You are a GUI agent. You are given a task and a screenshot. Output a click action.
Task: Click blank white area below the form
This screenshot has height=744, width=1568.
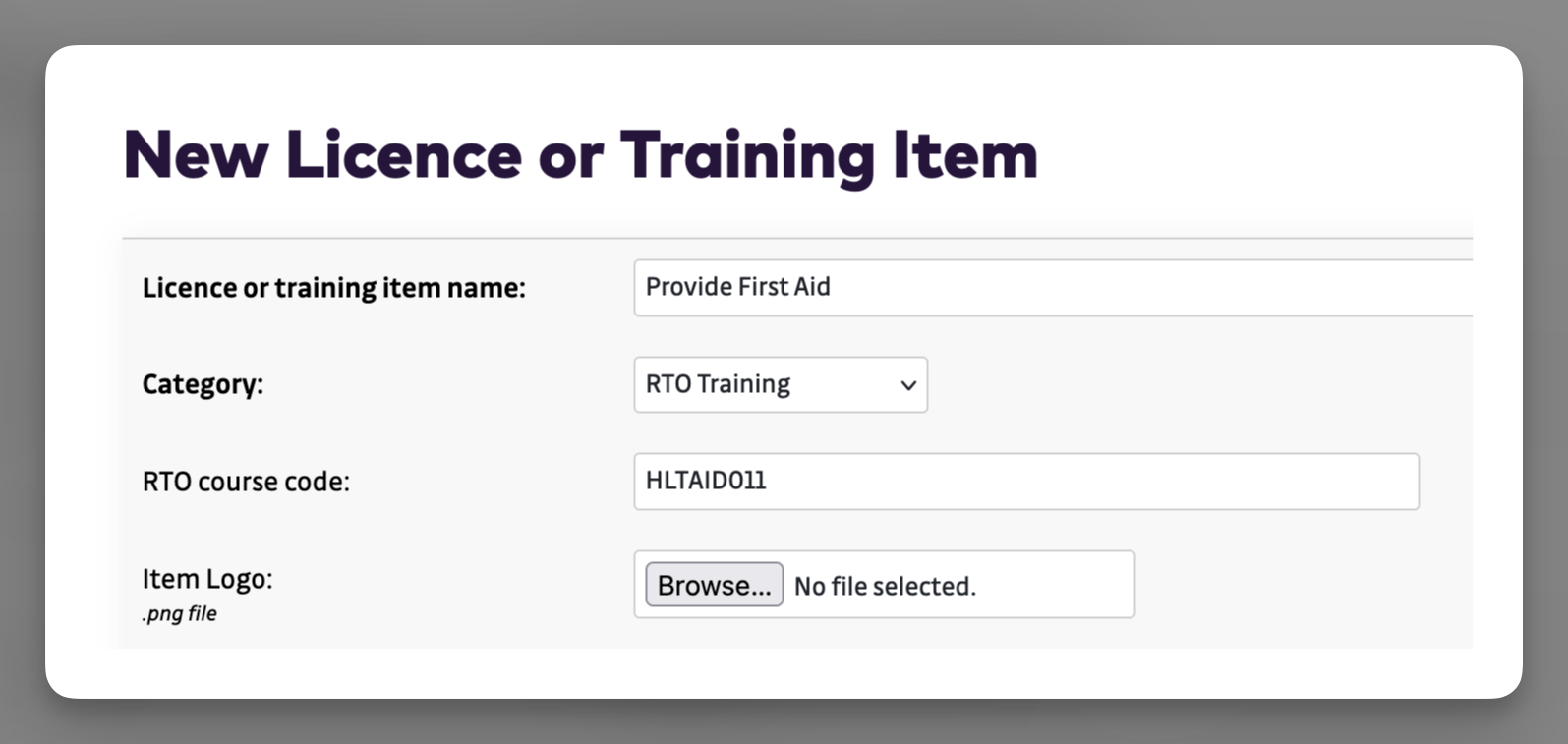coord(786,673)
